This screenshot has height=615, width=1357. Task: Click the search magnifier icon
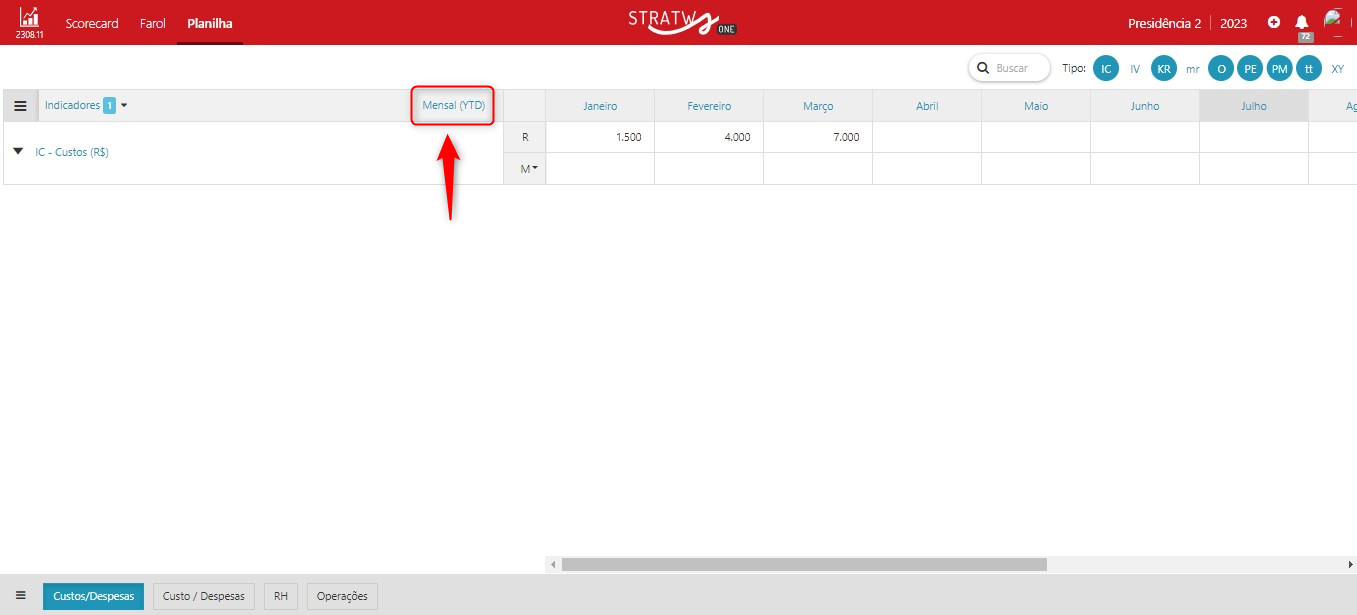(982, 68)
